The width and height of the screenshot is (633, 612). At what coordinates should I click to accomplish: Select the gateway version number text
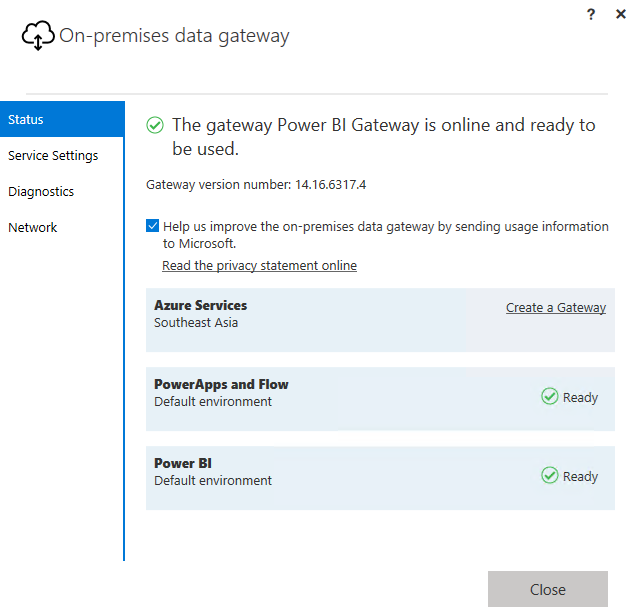coord(256,185)
